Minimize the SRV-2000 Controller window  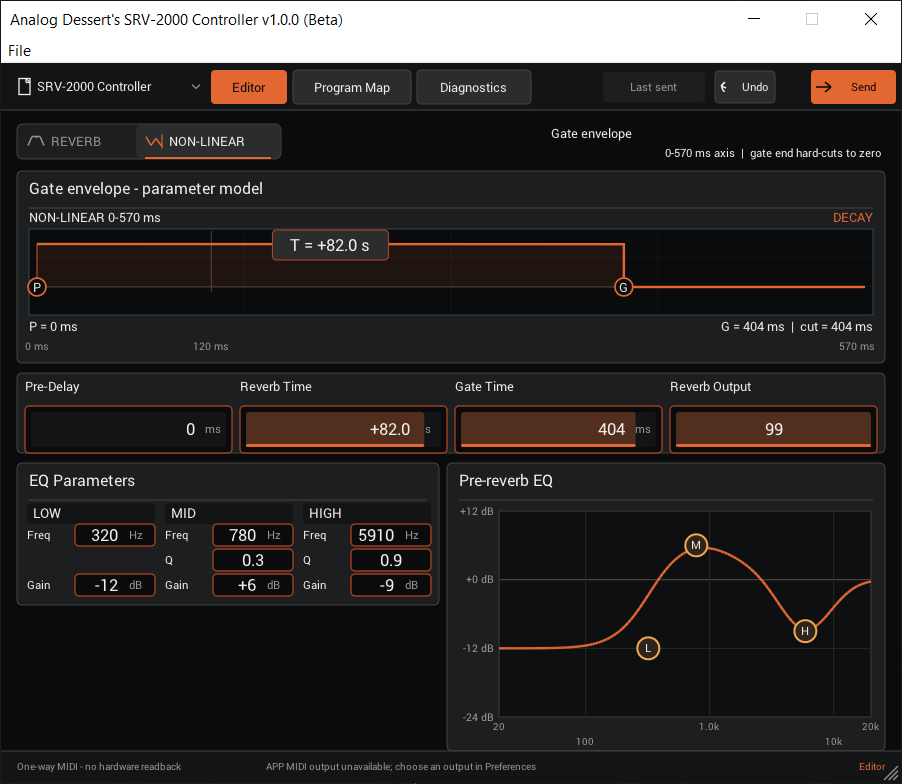(754, 19)
